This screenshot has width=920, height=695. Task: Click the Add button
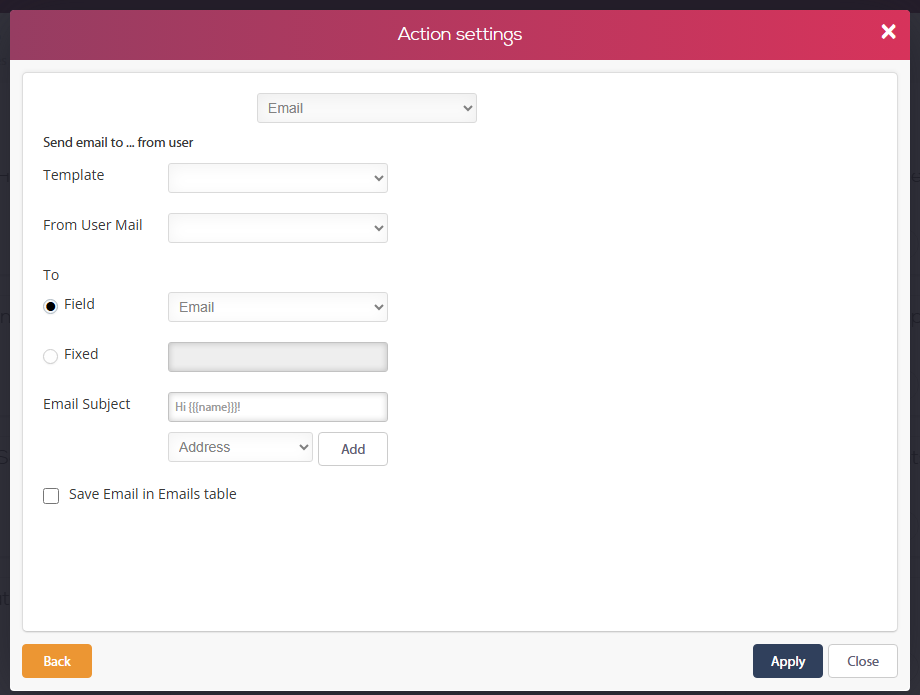coord(353,449)
